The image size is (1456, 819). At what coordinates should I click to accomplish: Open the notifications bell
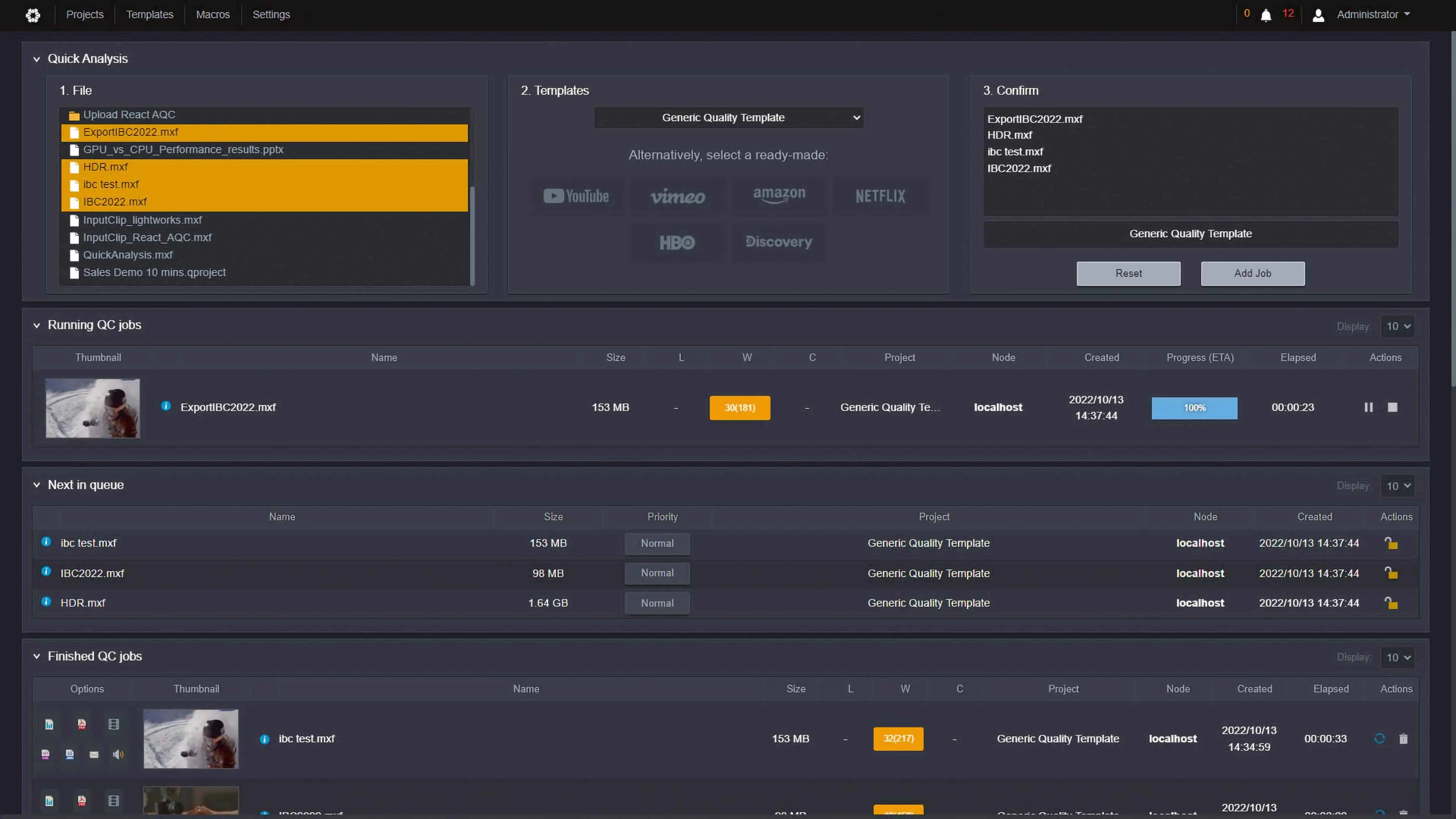[1266, 15]
